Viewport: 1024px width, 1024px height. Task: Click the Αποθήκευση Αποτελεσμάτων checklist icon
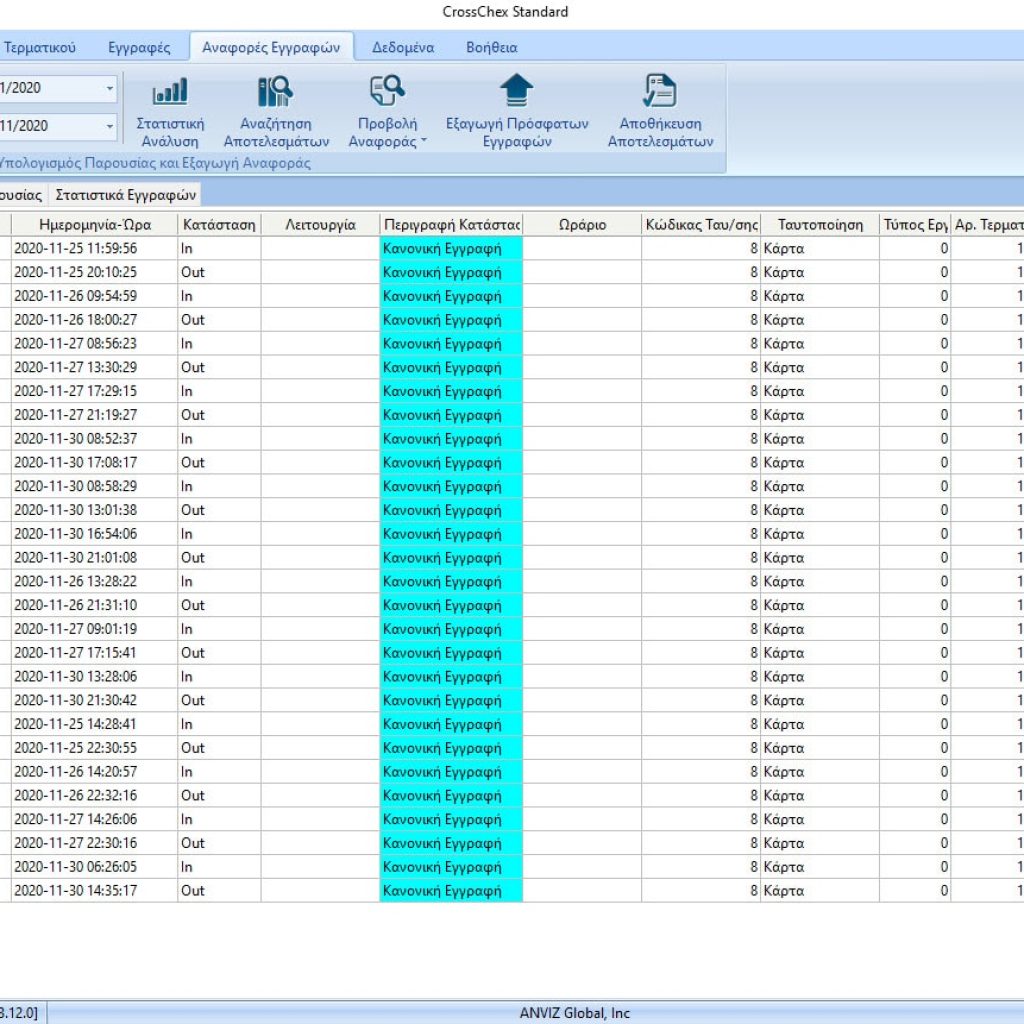click(660, 90)
